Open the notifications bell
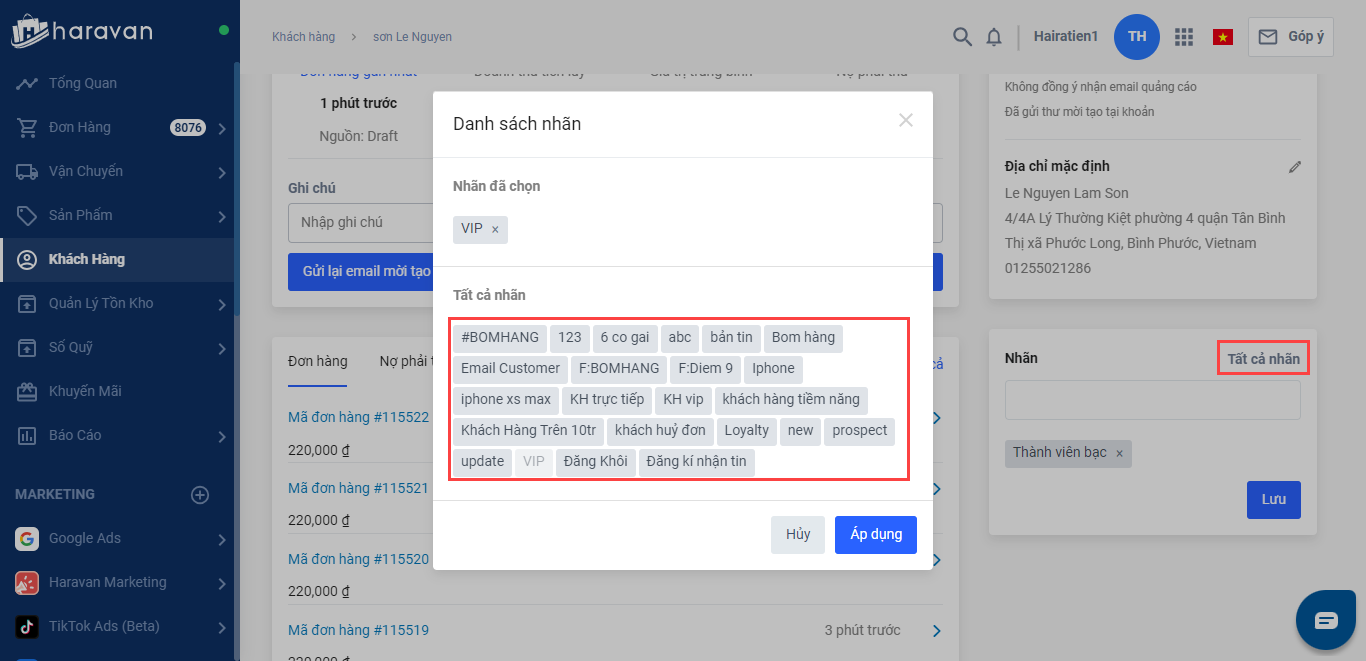Viewport: 1366px width, 661px height. 993,37
